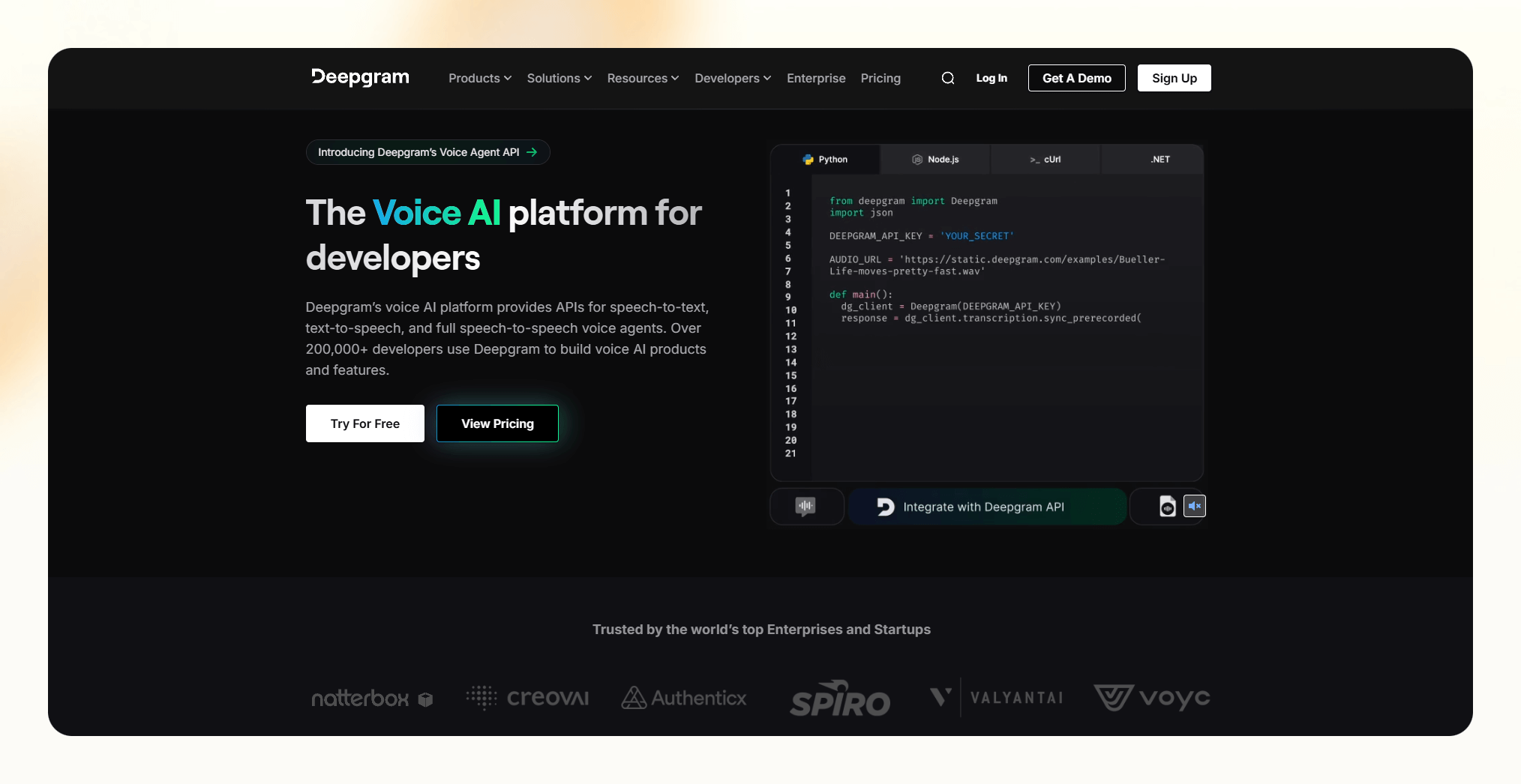1521x784 pixels.
Task: Click Integrate with Deepgram API pill
Action: click(986, 507)
